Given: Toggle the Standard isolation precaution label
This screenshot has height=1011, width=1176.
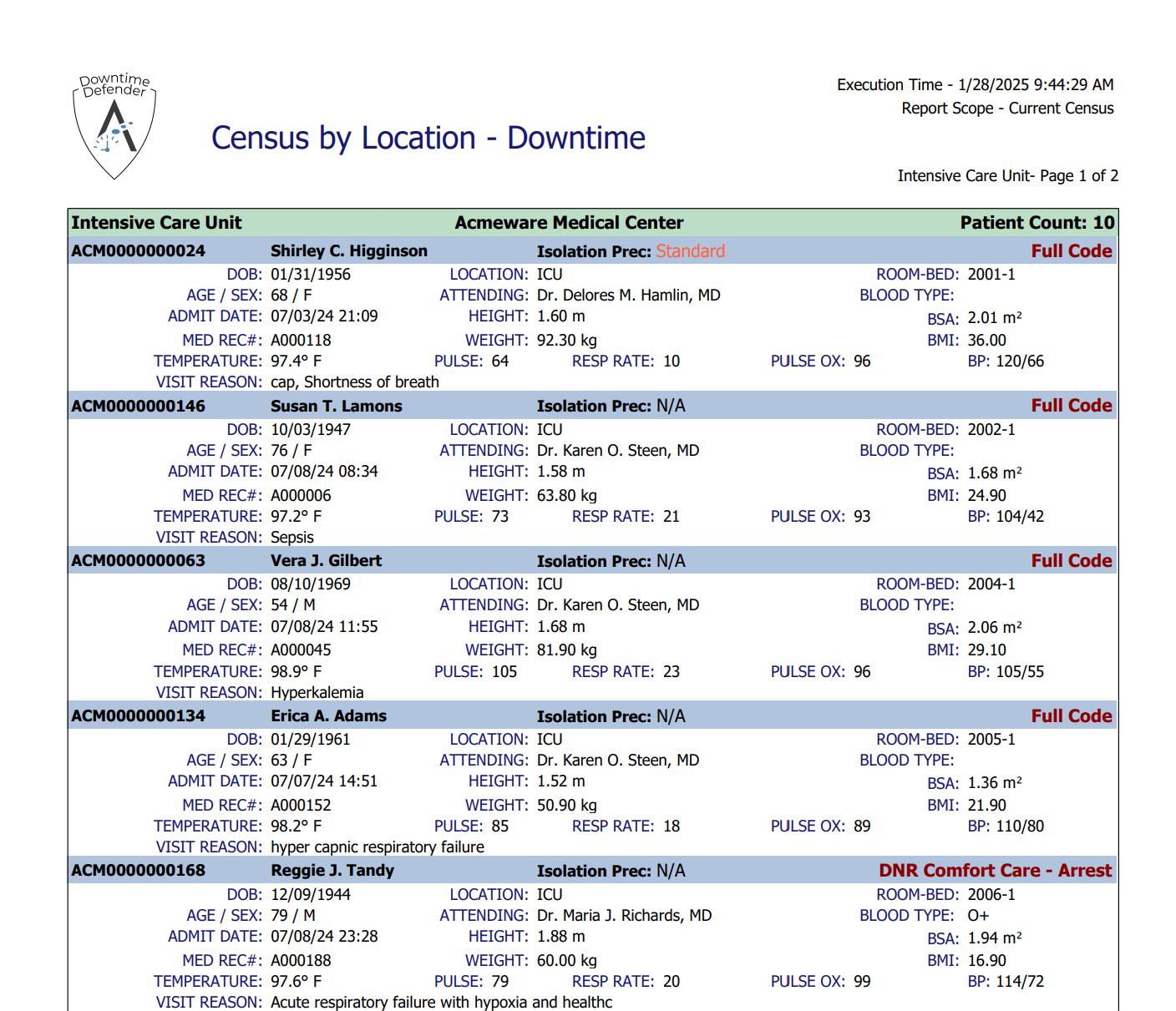Looking at the screenshot, I should point(690,251).
